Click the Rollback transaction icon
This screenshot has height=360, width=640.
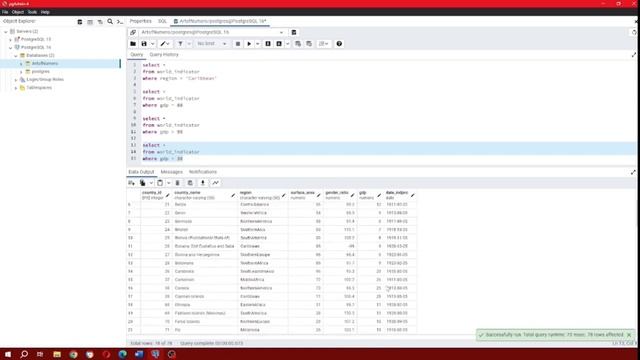point(309,44)
